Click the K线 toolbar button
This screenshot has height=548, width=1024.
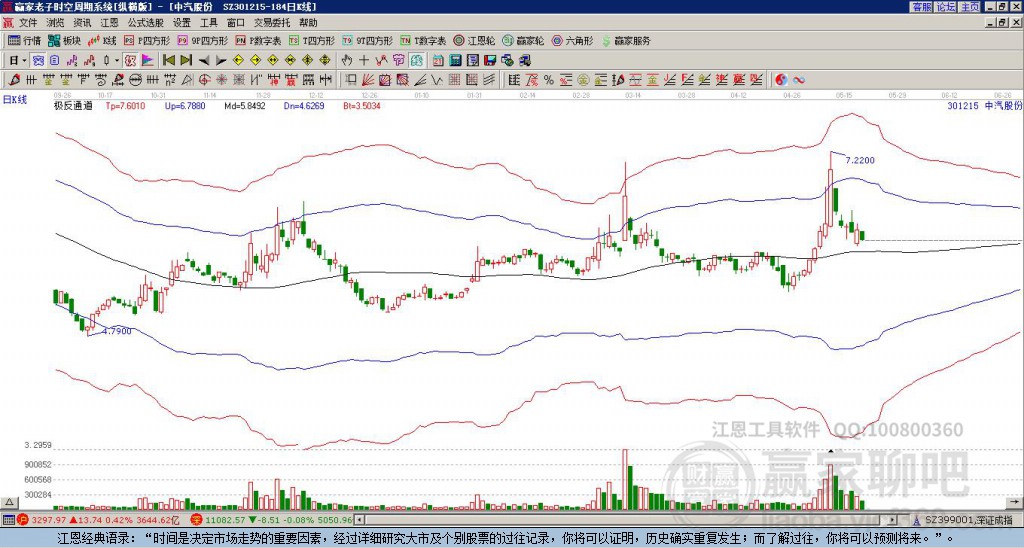[x=103, y=40]
